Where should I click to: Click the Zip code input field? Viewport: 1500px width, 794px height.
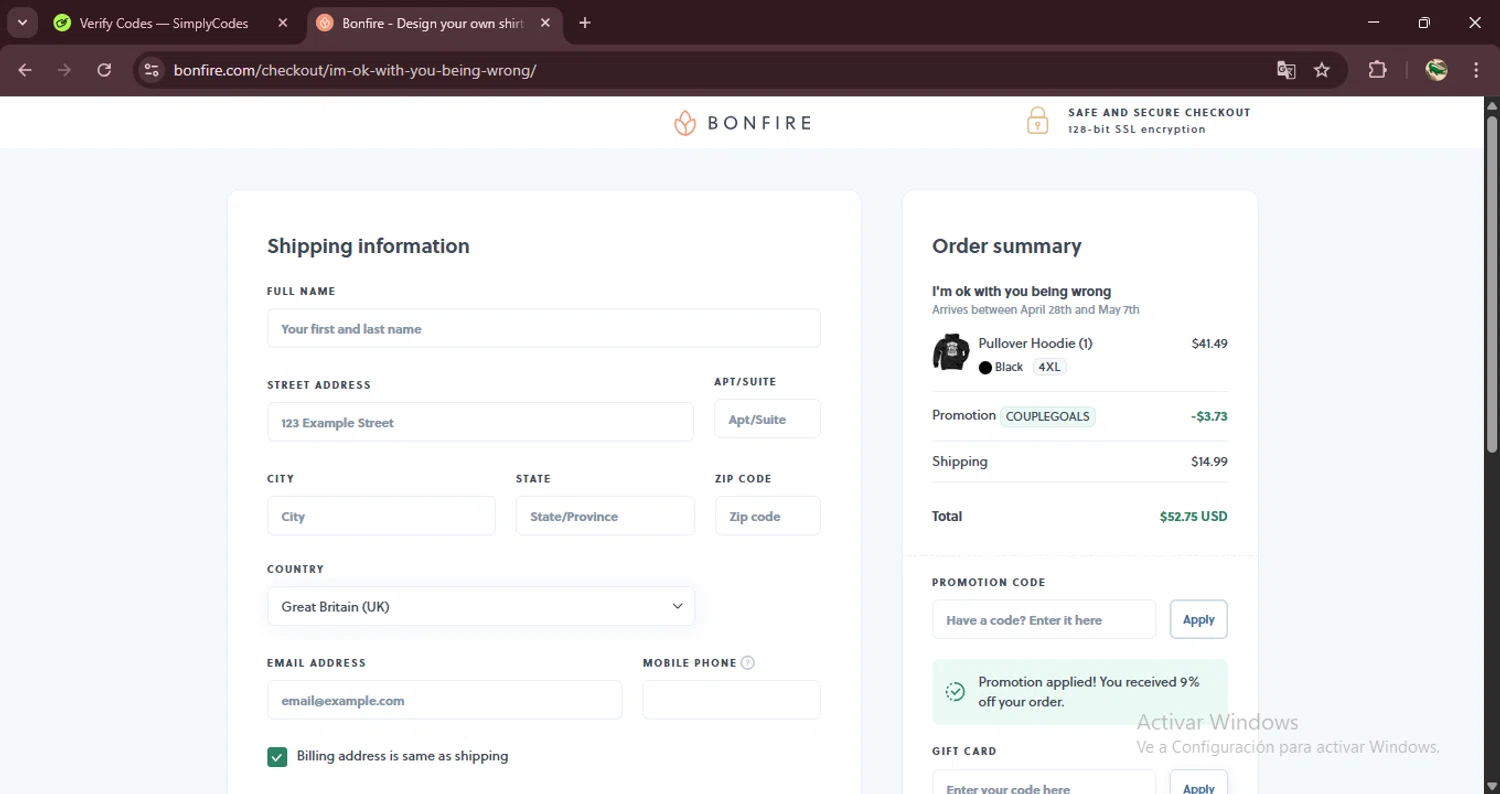(768, 516)
